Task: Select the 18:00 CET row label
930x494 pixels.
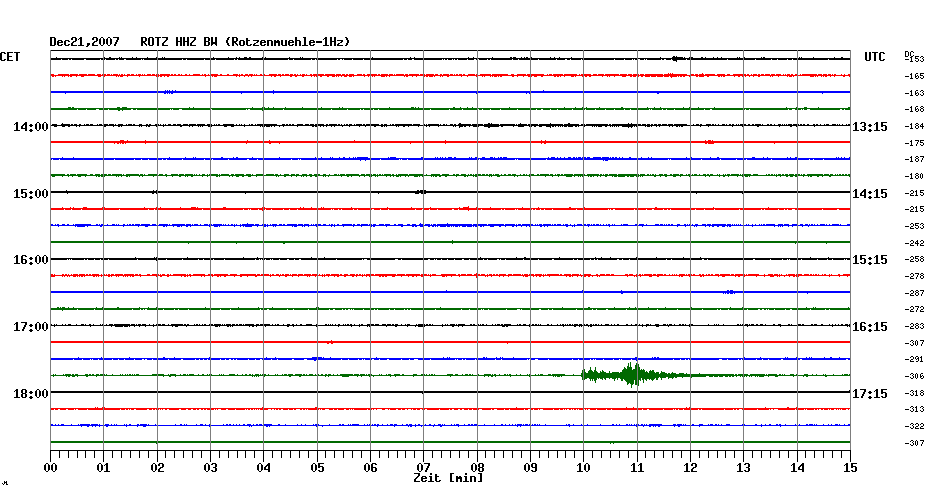Action: (x=31, y=394)
